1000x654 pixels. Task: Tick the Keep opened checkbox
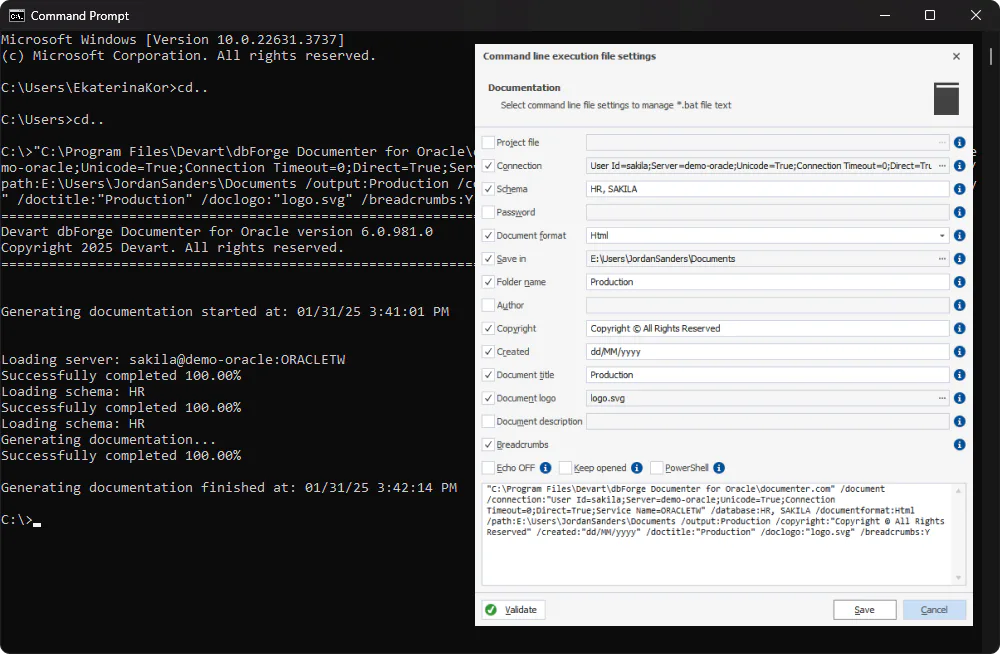565,468
